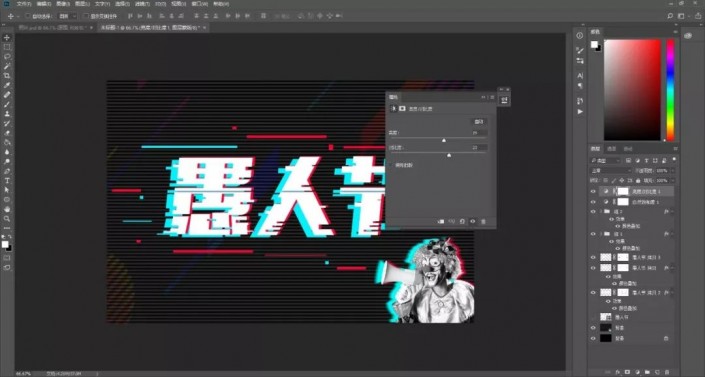This screenshot has height=377, width=705.
Task: Switch to the 路径 Paths tab
Action: point(628,149)
